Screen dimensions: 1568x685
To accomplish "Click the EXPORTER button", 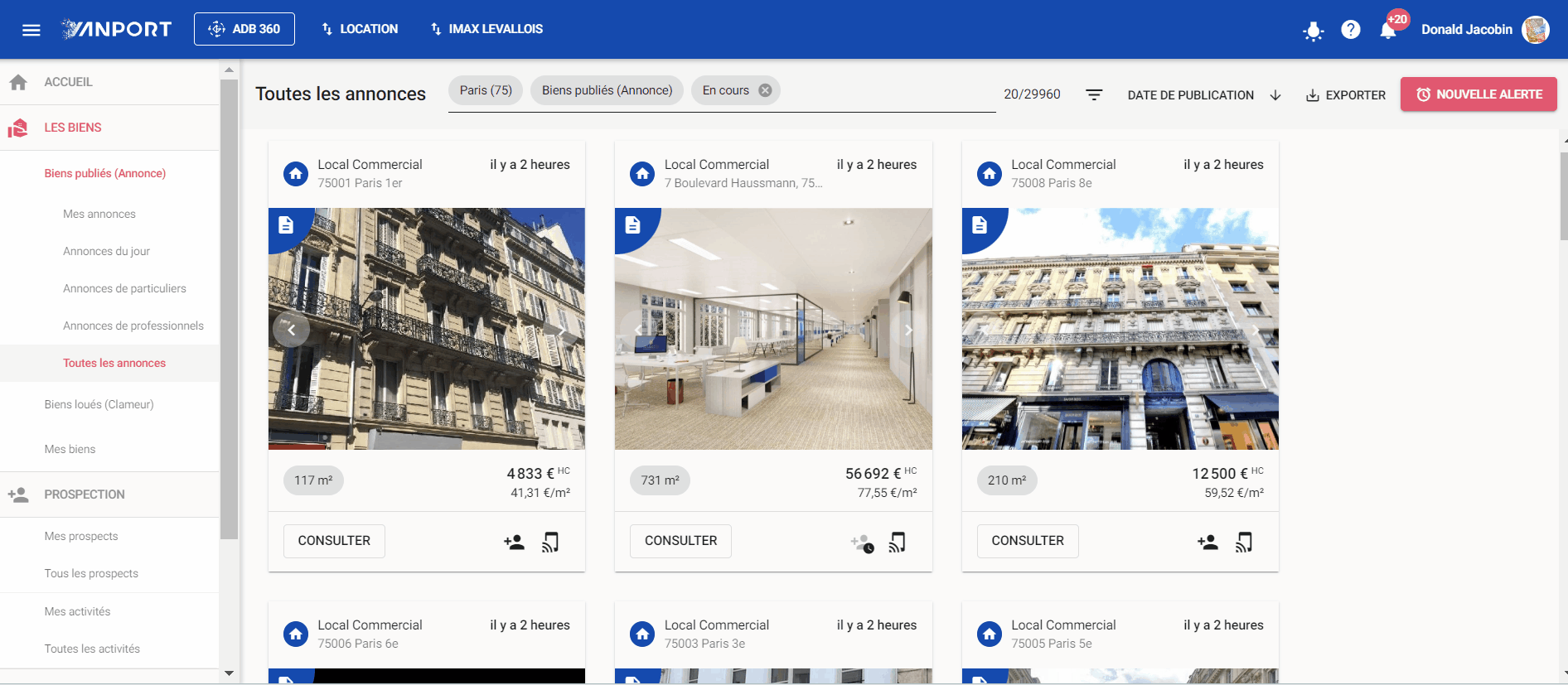I will point(1346,95).
